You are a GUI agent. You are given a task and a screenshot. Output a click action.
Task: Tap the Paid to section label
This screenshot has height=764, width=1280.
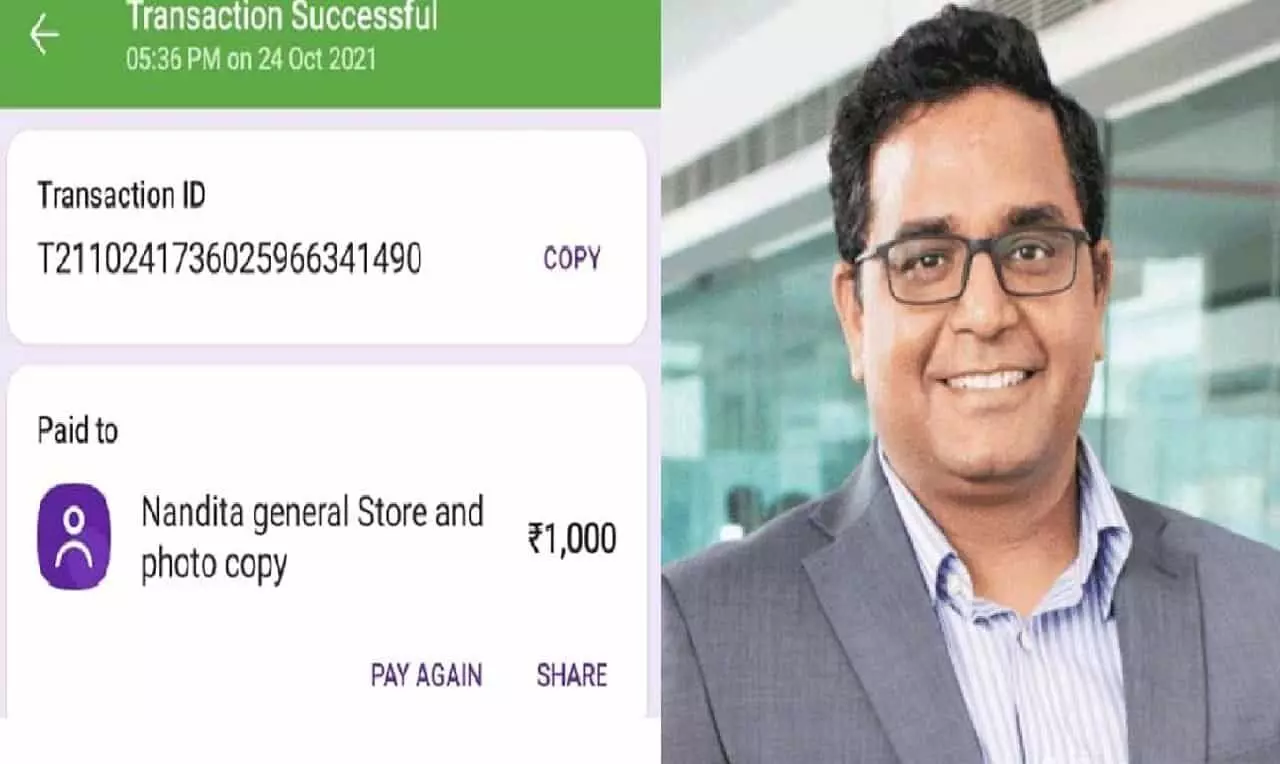click(77, 431)
